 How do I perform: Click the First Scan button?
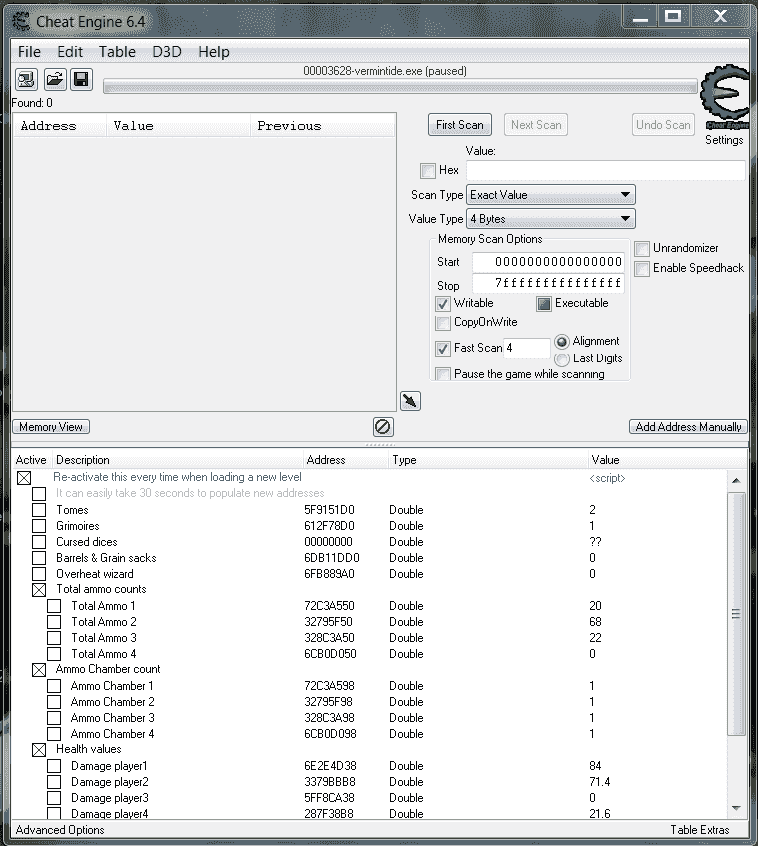point(460,125)
